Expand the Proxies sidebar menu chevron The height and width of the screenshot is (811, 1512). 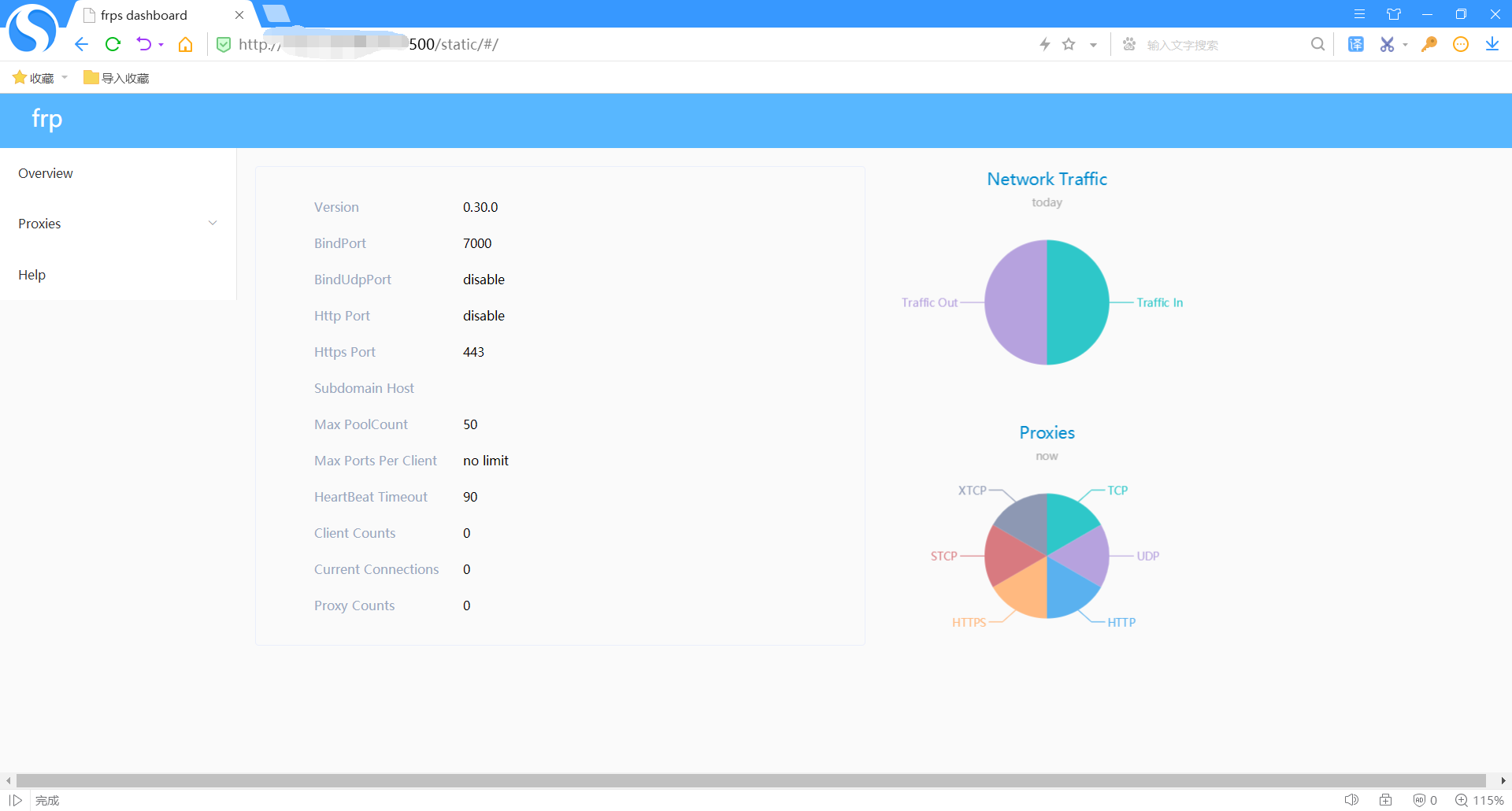[x=213, y=224]
